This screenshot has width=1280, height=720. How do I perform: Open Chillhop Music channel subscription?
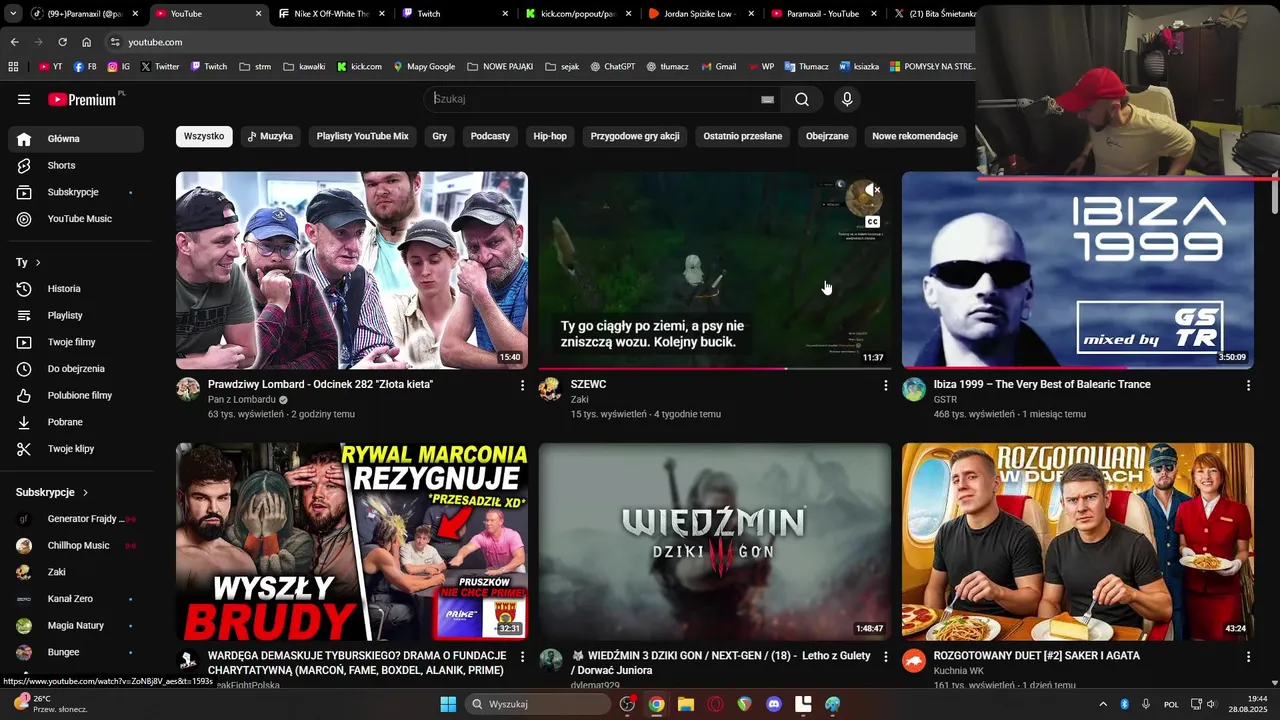76,545
